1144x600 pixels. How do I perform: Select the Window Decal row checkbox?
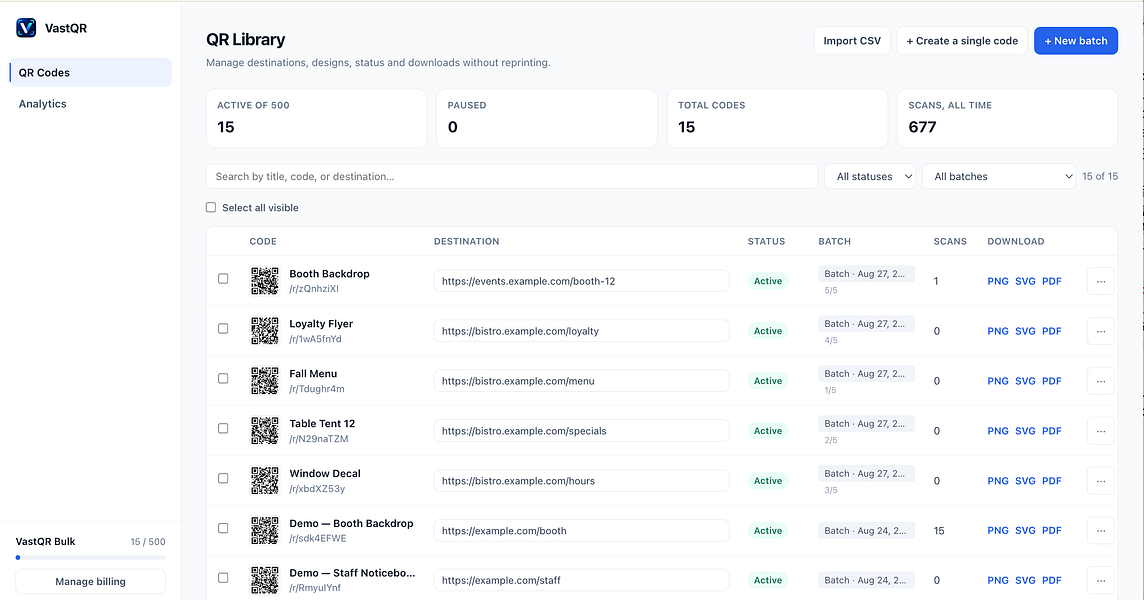(x=223, y=478)
